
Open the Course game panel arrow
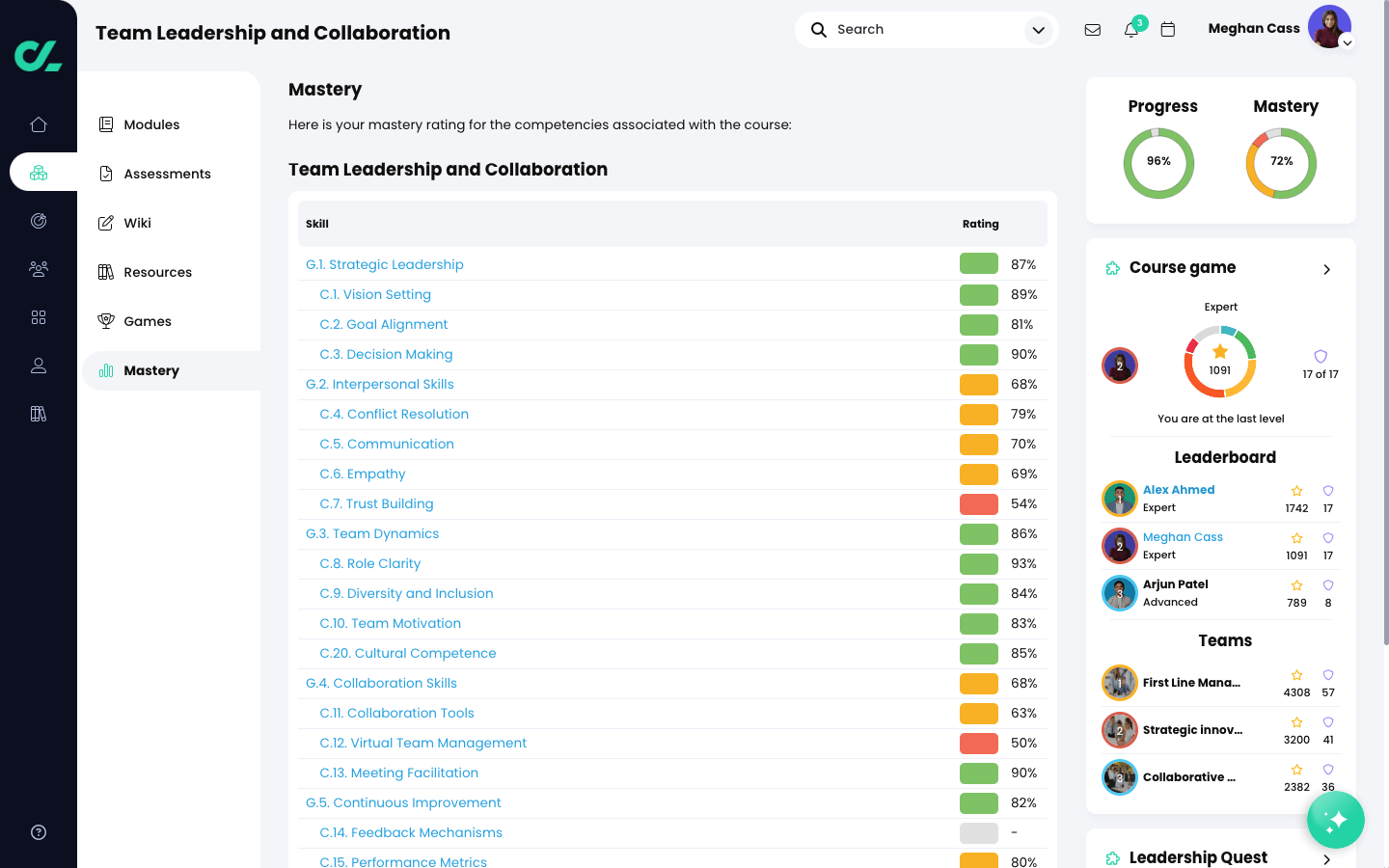point(1326,270)
